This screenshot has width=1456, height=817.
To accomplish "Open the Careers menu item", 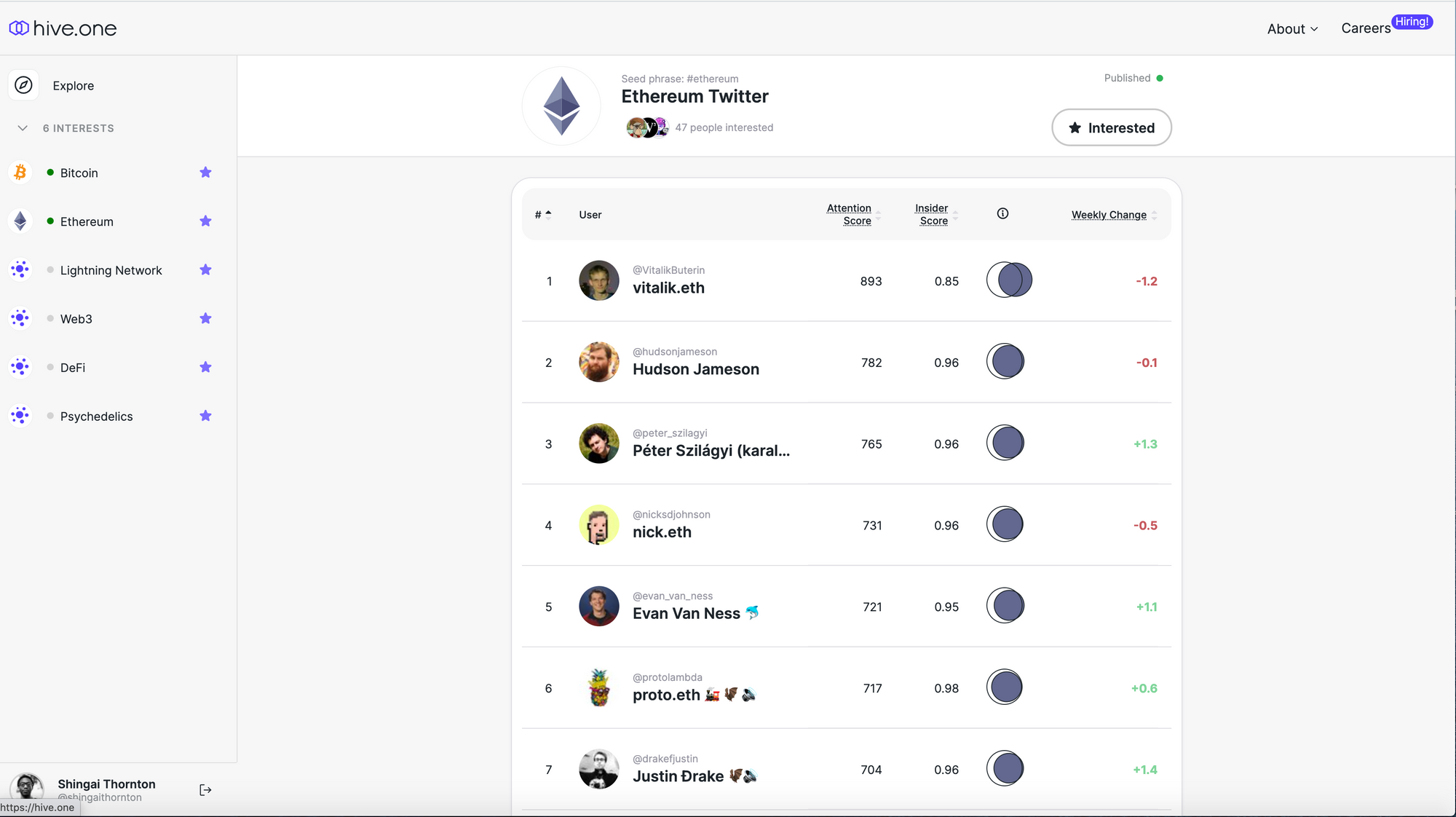I will (x=1366, y=28).
